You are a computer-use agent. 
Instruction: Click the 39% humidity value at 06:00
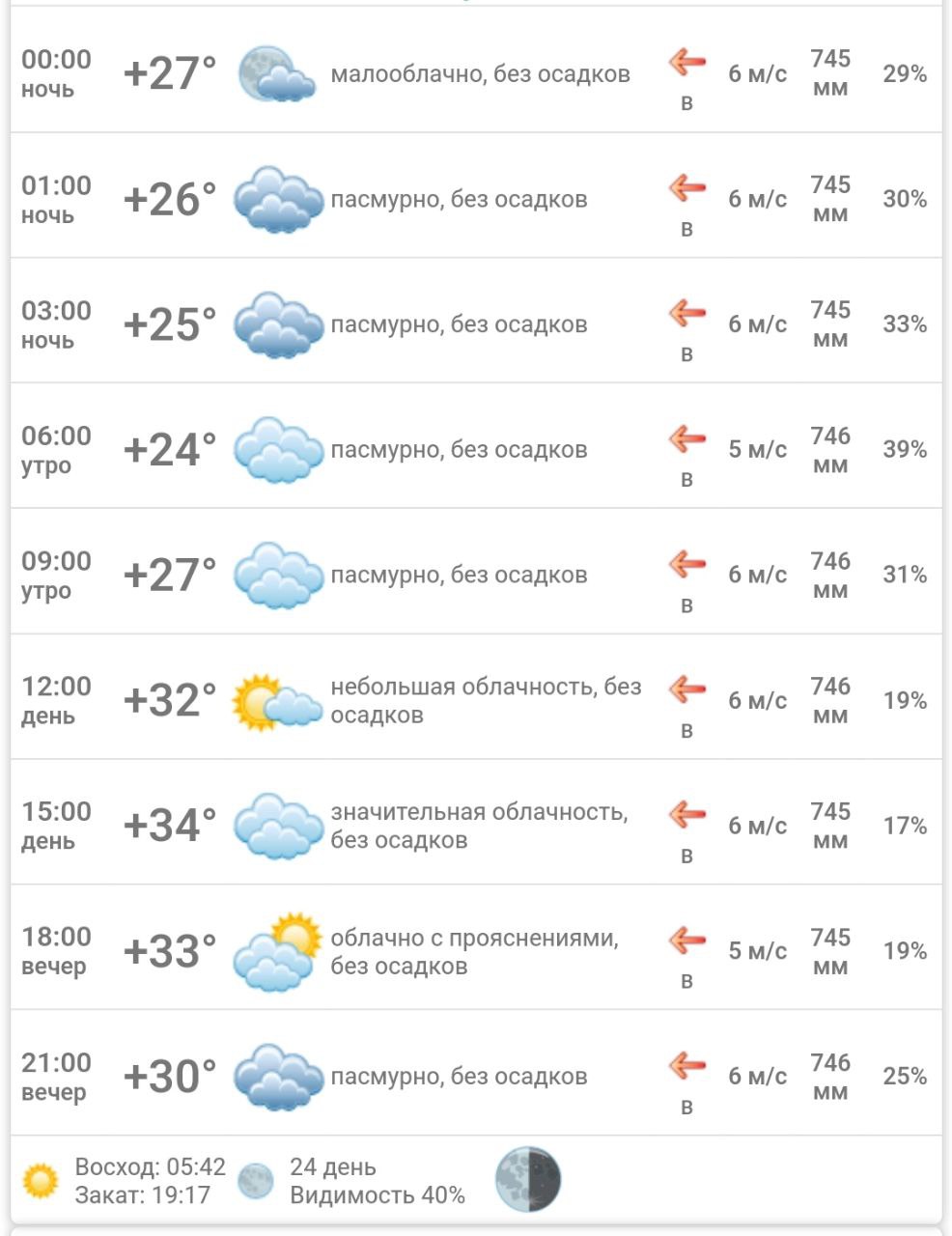click(x=904, y=450)
